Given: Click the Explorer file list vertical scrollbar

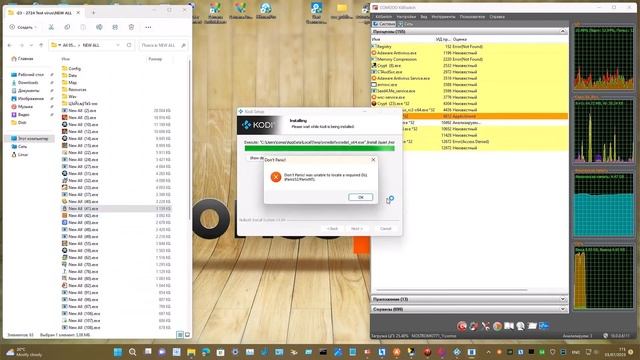Looking at the screenshot, I should pos(189,139).
